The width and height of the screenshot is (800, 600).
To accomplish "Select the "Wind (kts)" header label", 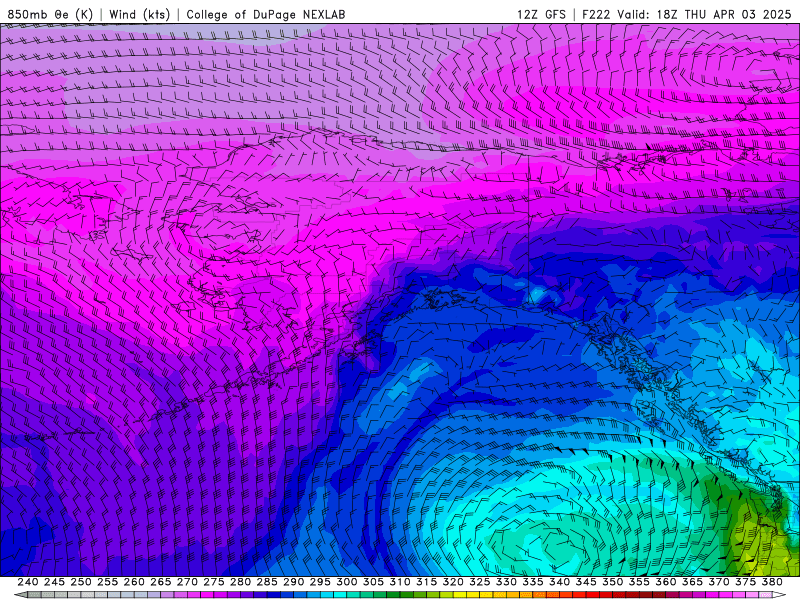I will pos(140,14).
